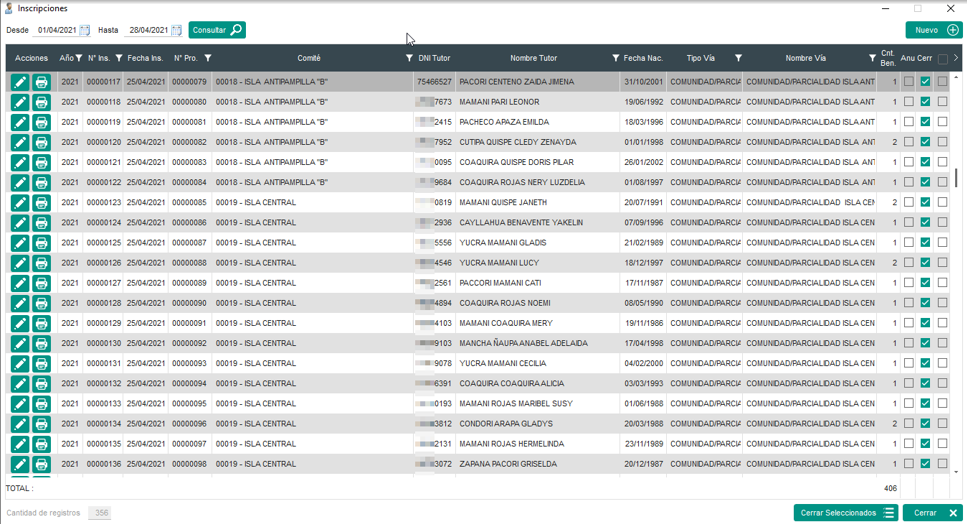Click the Nuevo button to add inscription

click(x=933, y=30)
